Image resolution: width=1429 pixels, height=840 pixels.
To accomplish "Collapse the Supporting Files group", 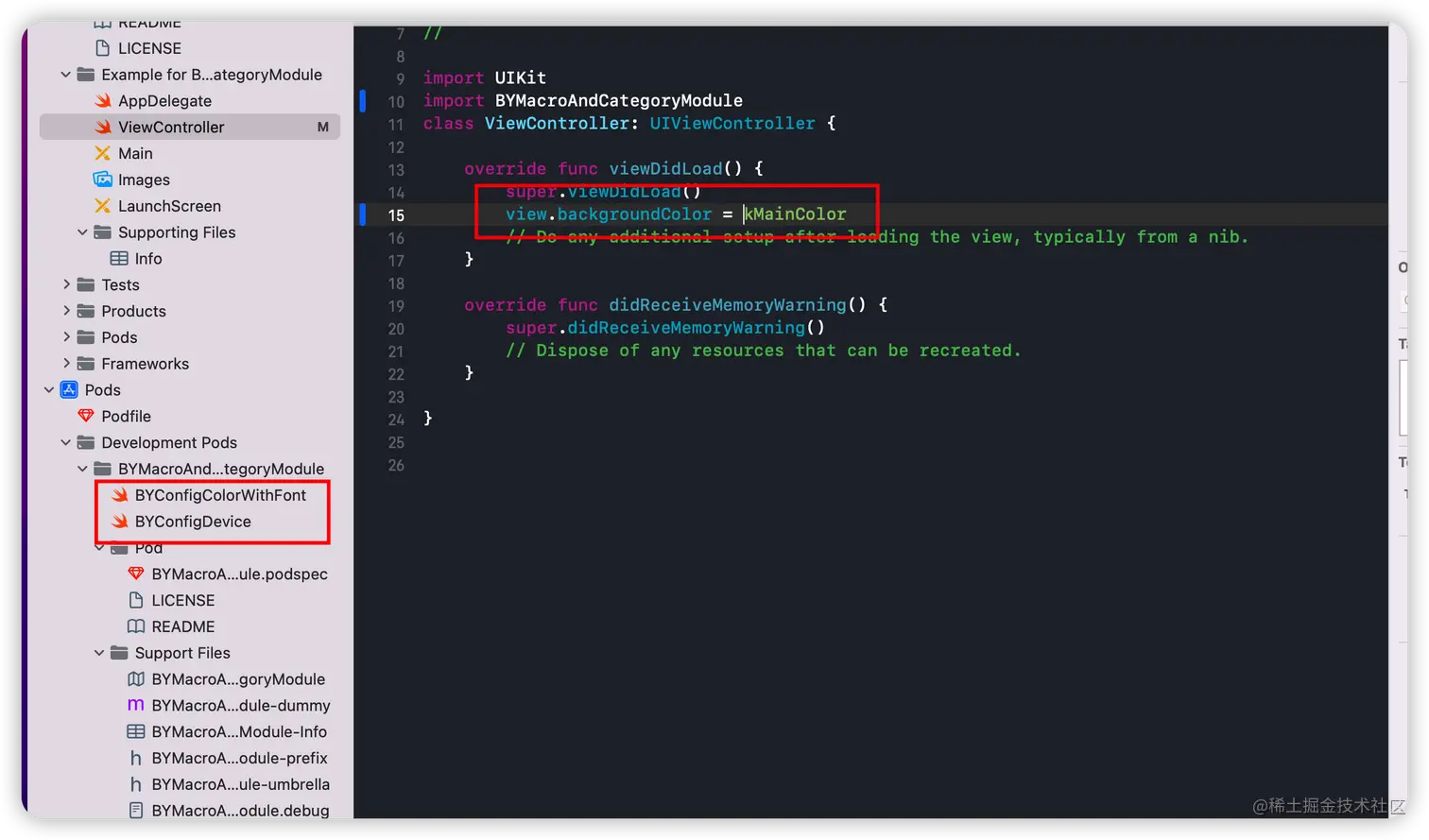I will [x=82, y=232].
